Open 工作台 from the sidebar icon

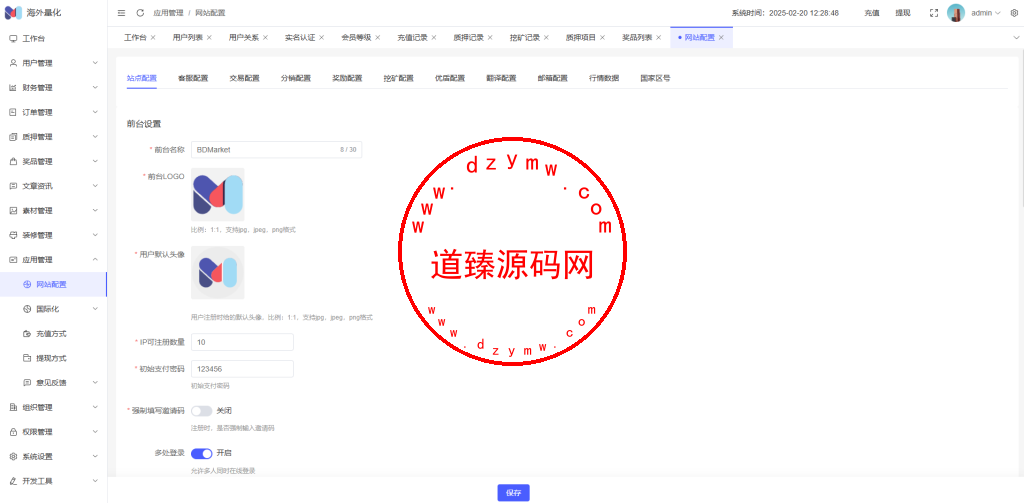tap(13, 39)
